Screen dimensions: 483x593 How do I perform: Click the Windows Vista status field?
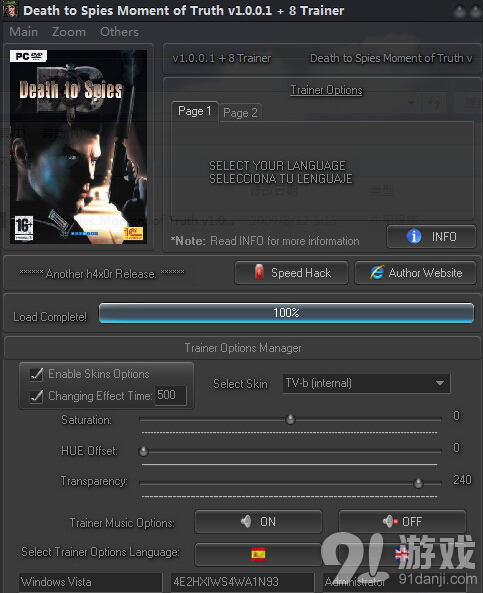coord(90,582)
